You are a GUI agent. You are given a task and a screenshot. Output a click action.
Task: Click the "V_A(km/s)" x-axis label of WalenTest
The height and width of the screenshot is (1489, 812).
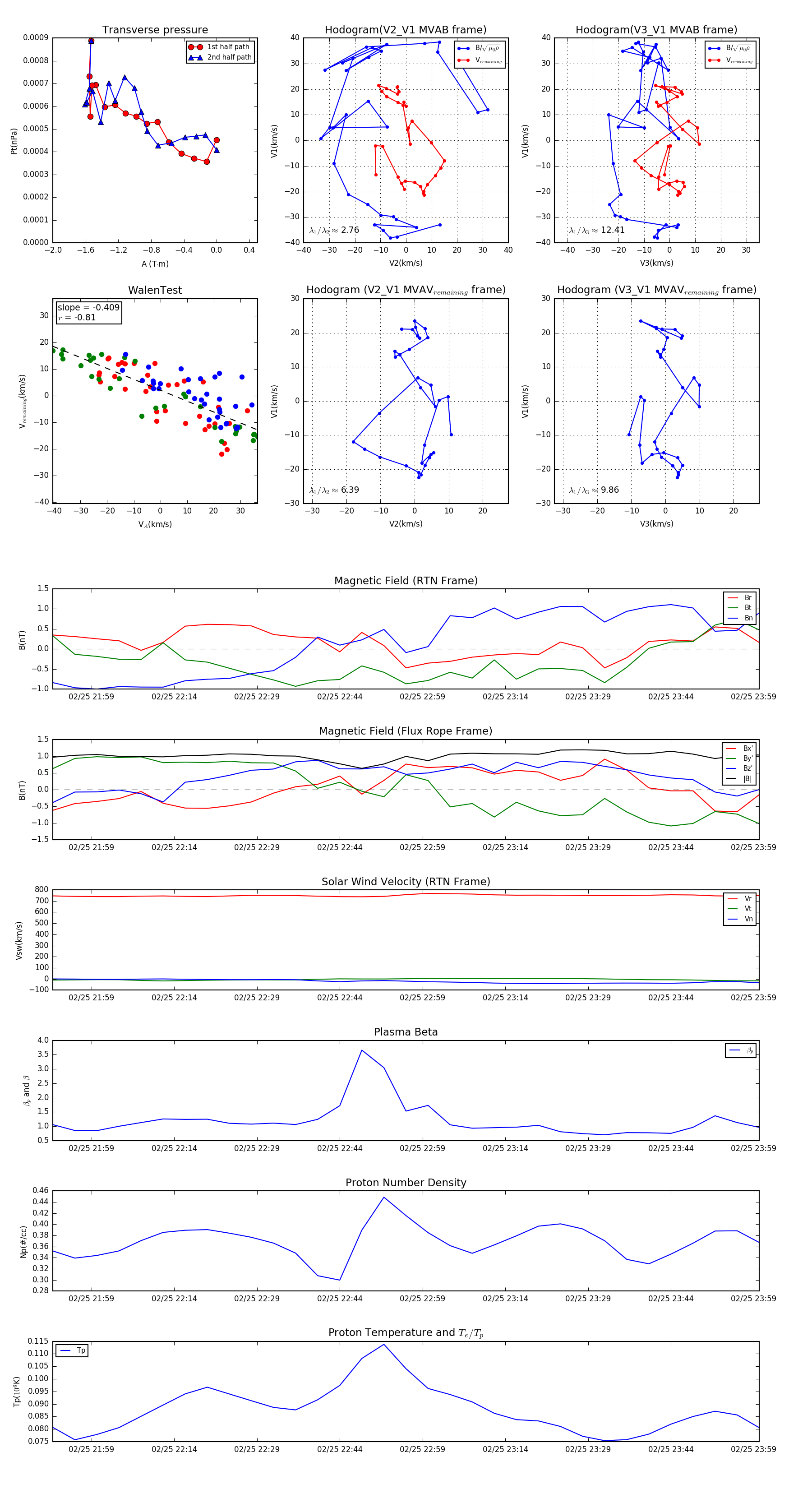click(x=155, y=524)
